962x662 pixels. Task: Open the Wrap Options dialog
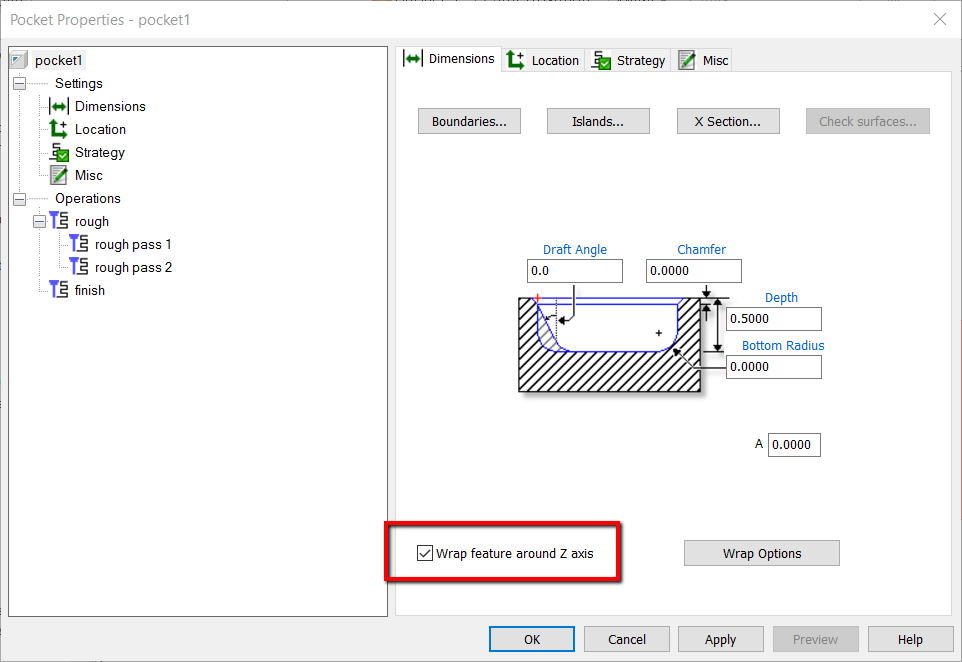point(761,552)
